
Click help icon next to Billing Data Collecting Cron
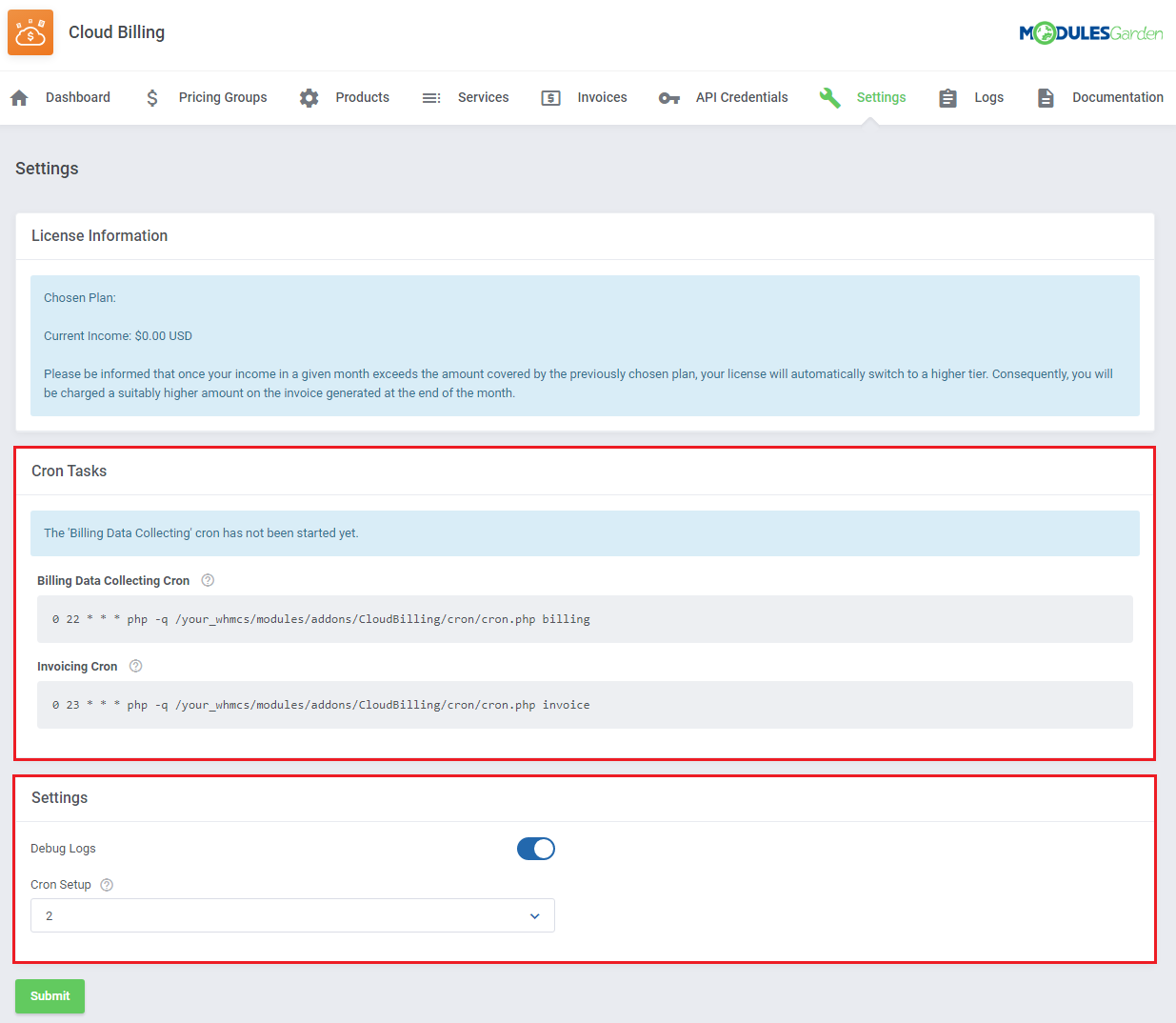pos(208,580)
